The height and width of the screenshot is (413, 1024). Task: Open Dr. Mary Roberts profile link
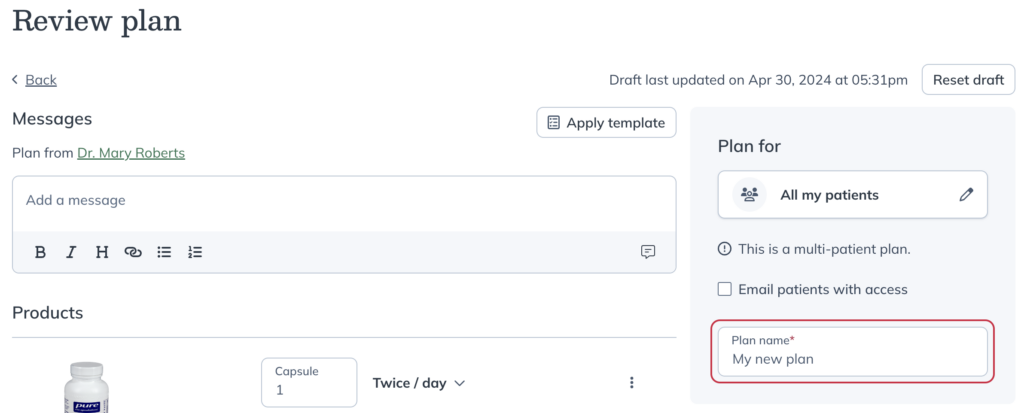[131, 153]
